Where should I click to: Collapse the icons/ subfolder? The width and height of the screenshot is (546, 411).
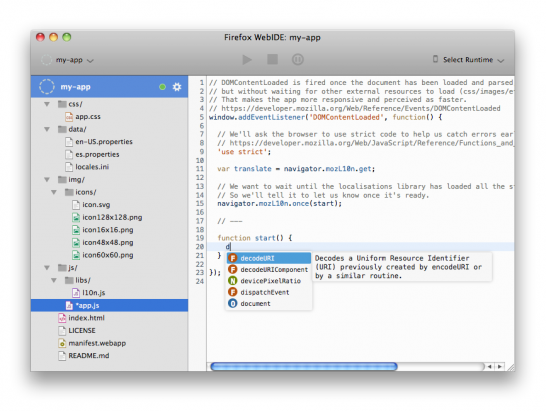[x=54, y=192]
